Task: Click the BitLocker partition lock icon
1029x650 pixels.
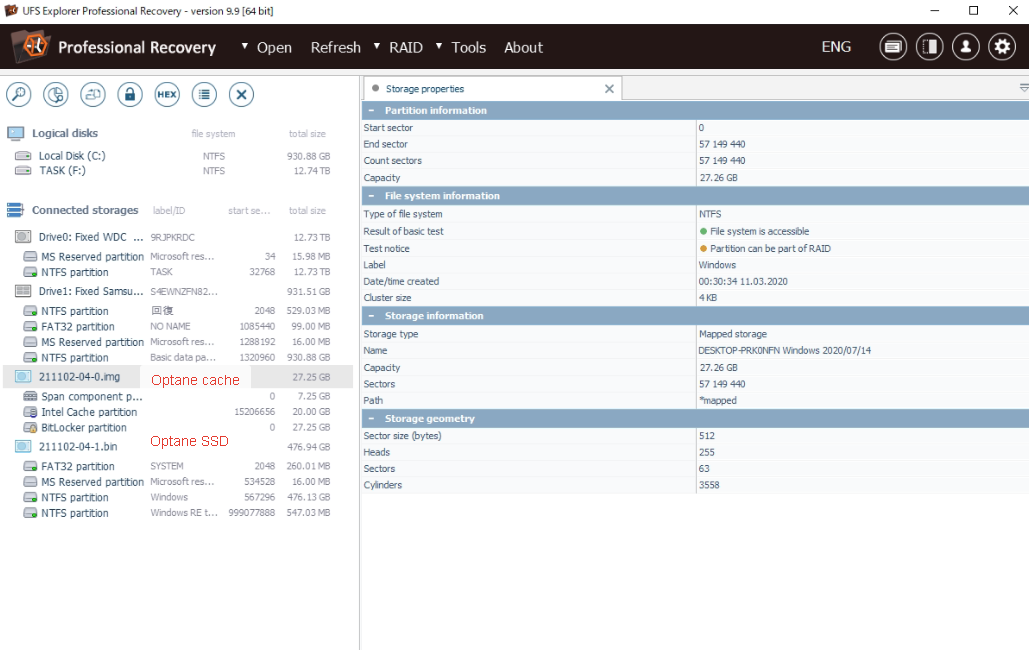Action: click(x=30, y=427)
